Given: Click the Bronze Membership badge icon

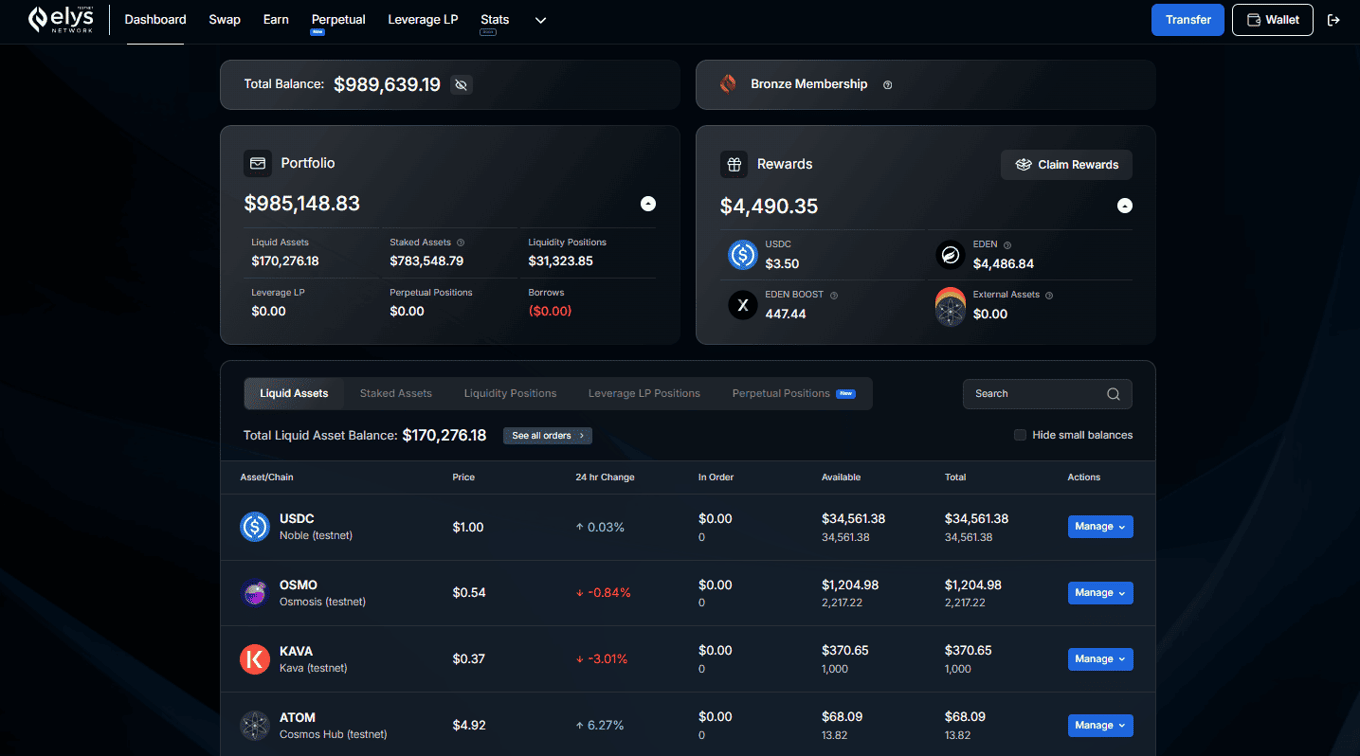Looking at the screenshot, I should [x=728, y=84].
